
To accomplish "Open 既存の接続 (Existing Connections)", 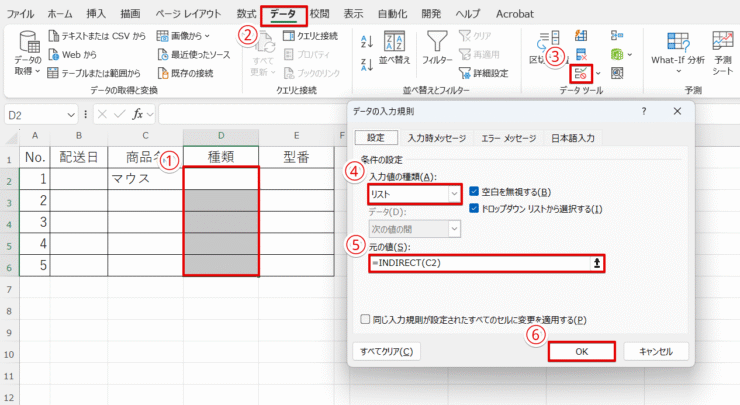I will (x=185, y=73).
